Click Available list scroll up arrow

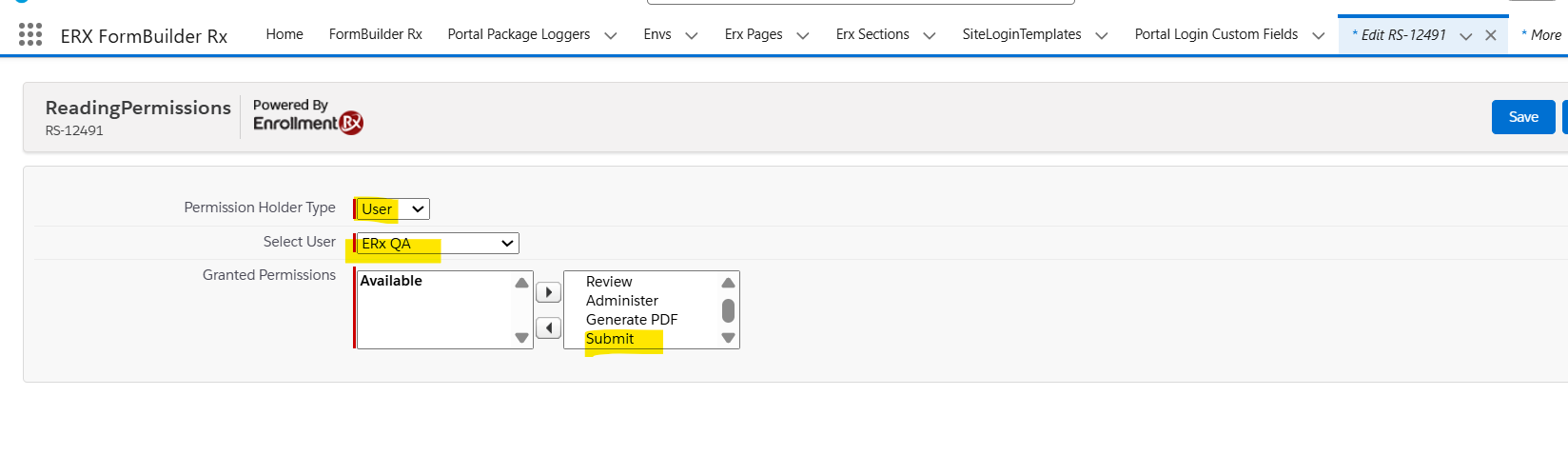click(x=521, y=283)
